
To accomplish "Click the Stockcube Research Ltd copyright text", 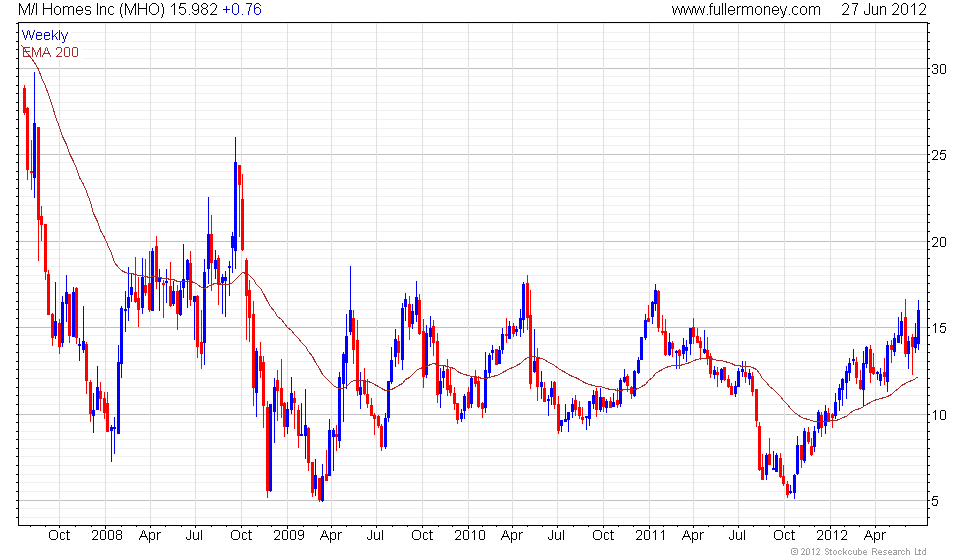I will 859,551.
